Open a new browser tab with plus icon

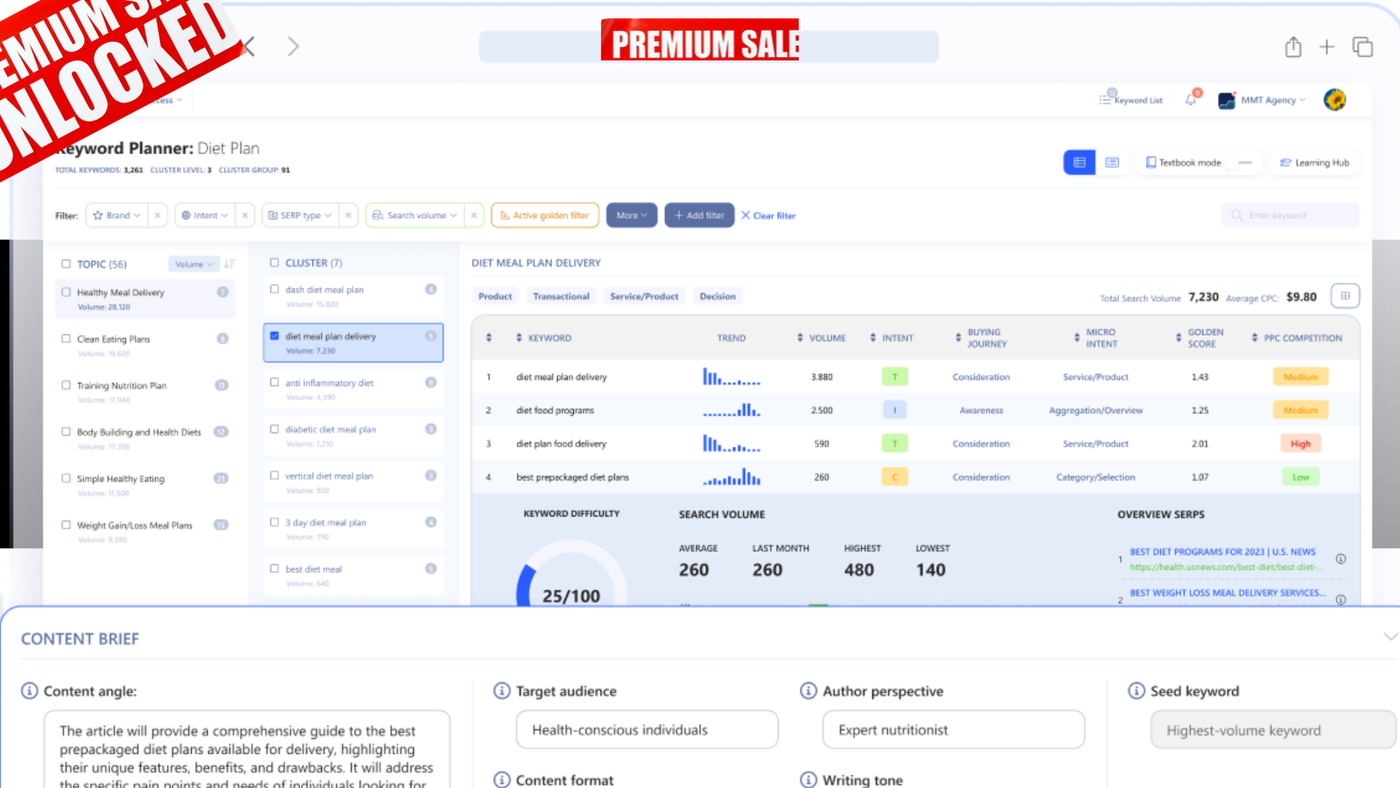pyautogui.click(x=1327, y=47)
